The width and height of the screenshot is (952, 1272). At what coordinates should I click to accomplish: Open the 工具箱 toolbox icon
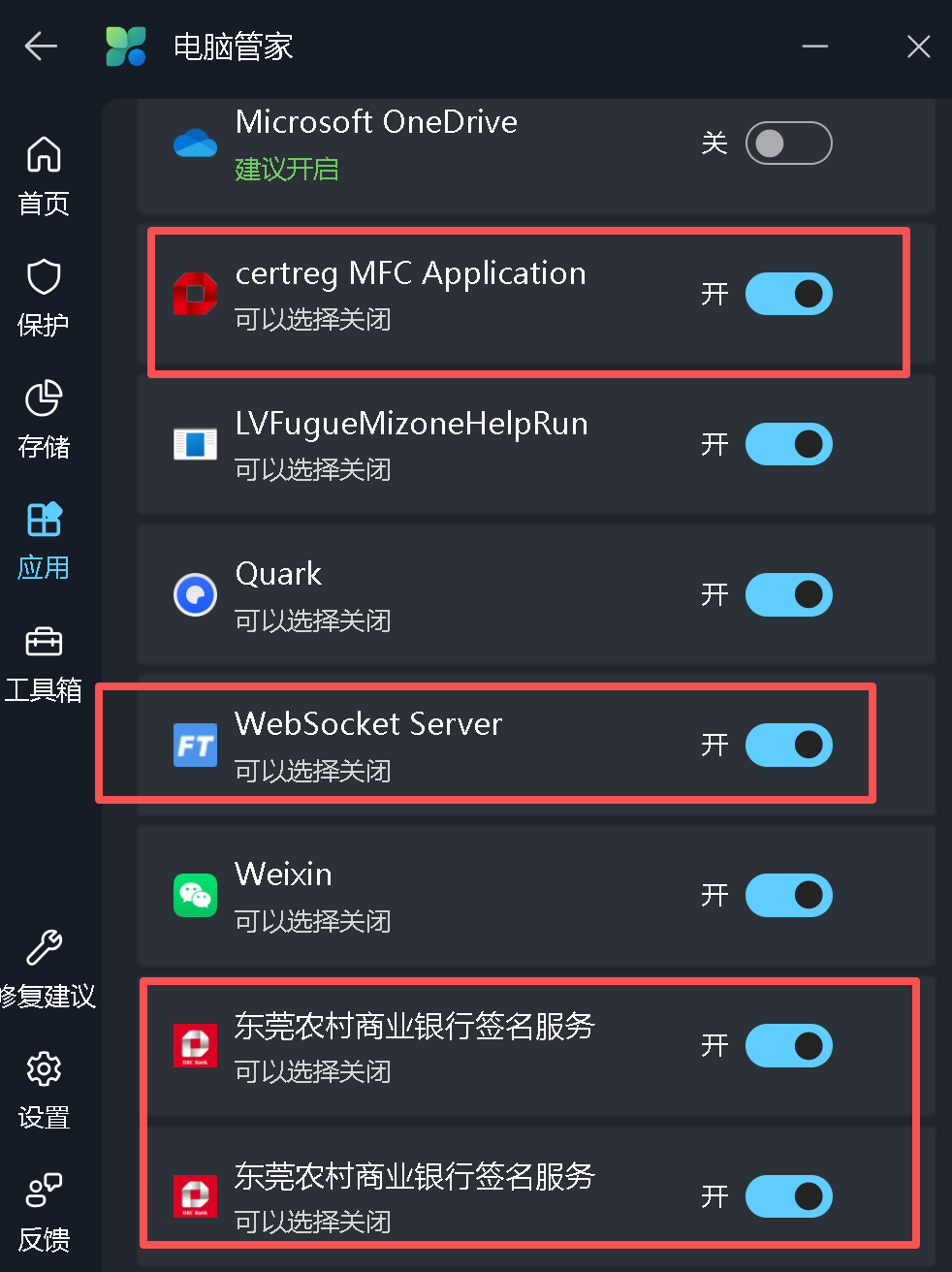click(44, 641)
